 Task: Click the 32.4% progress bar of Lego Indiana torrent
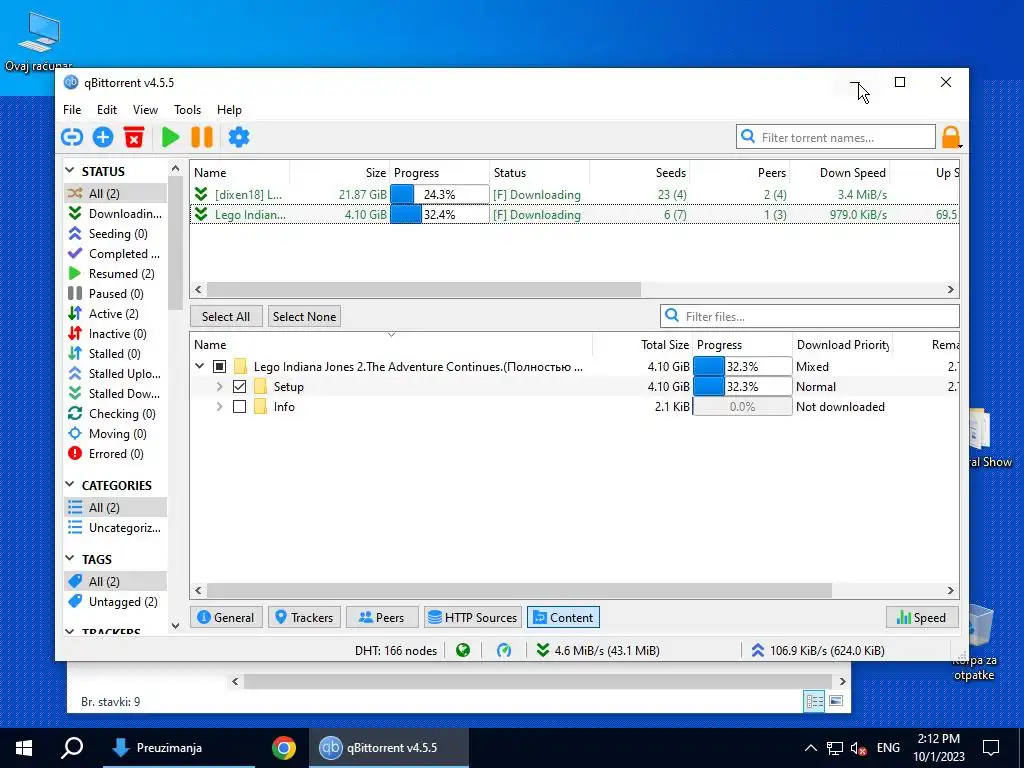pyautogui.click(x=440, y=214)
